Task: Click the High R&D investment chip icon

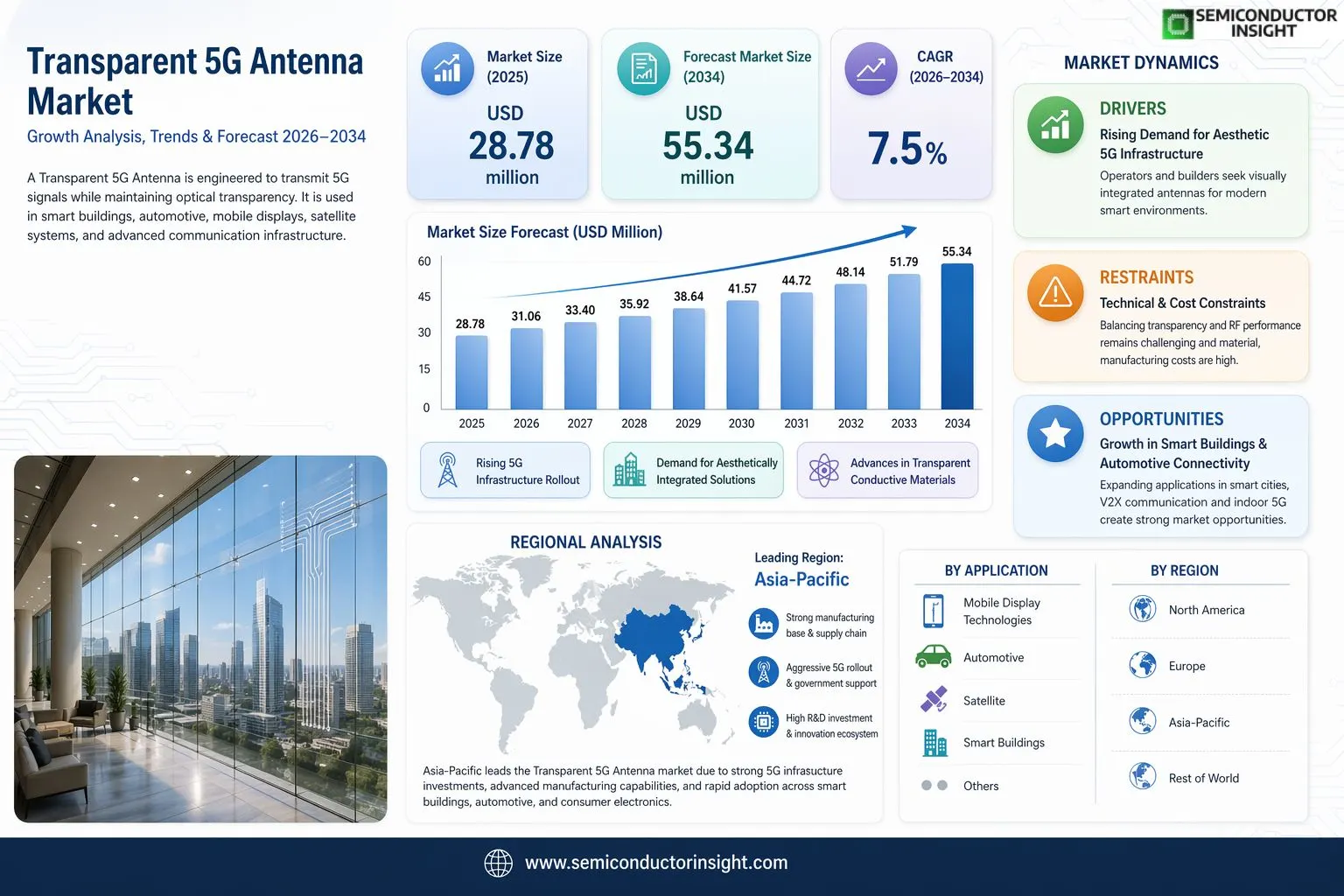Action: (764, 722)
